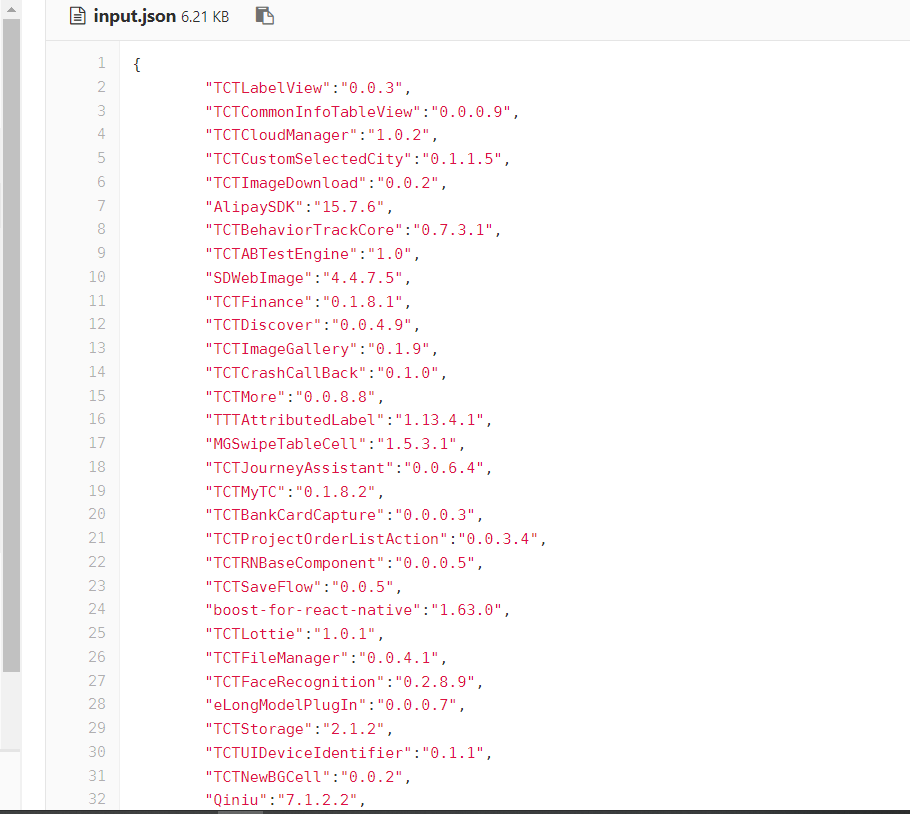Select line number 32

tap(97, 799)
